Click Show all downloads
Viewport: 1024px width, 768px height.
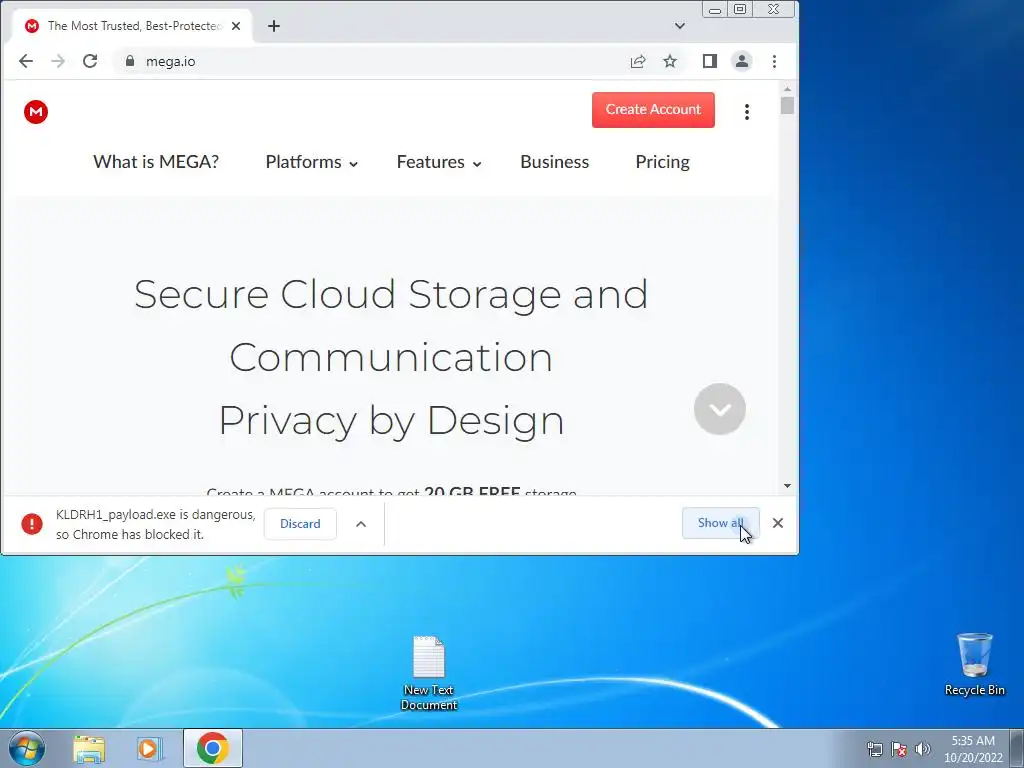720,523
